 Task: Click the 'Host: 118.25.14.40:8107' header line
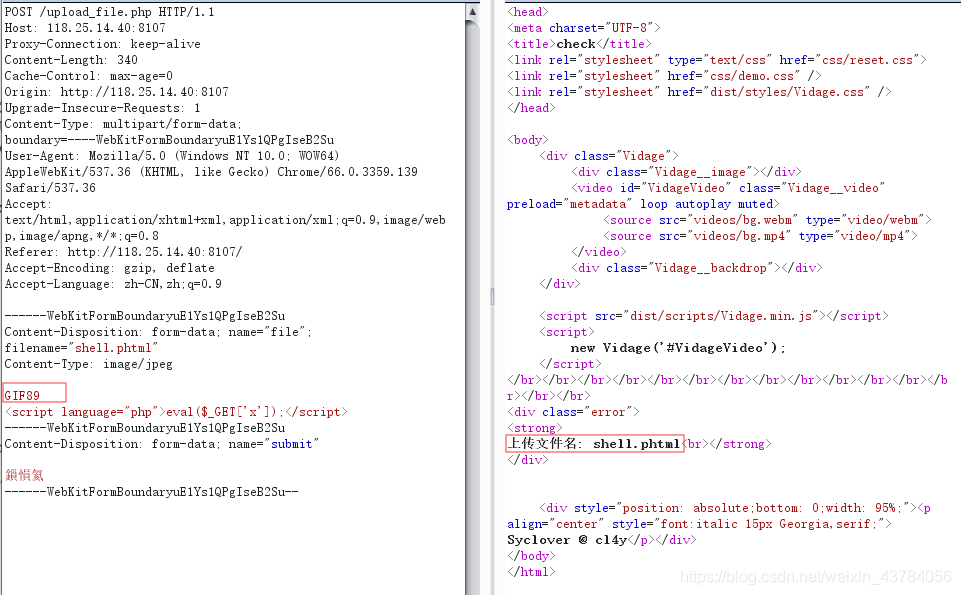pyautogui.click(x=85, y=28)
